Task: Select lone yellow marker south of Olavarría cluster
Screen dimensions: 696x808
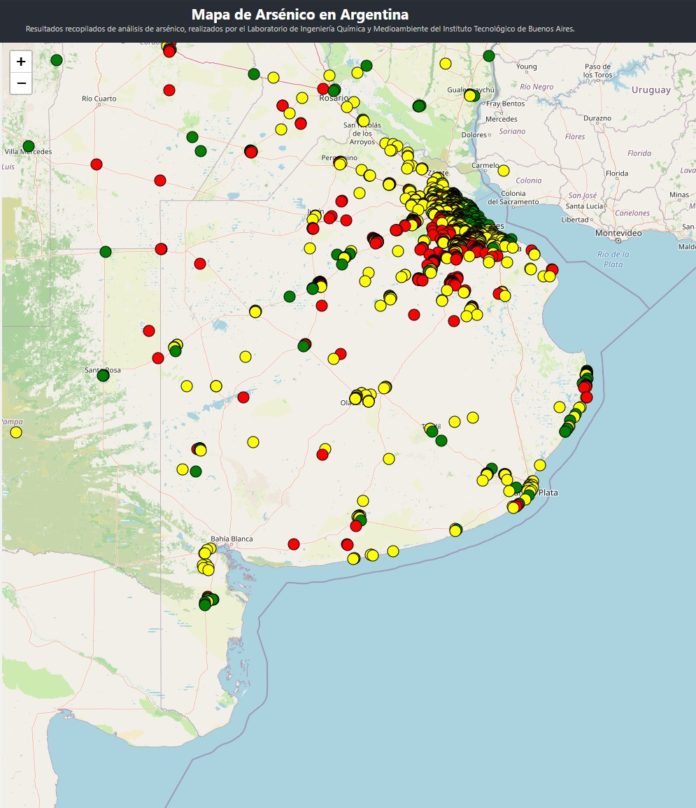Action: pyautogui.click(x=389, y=459)
